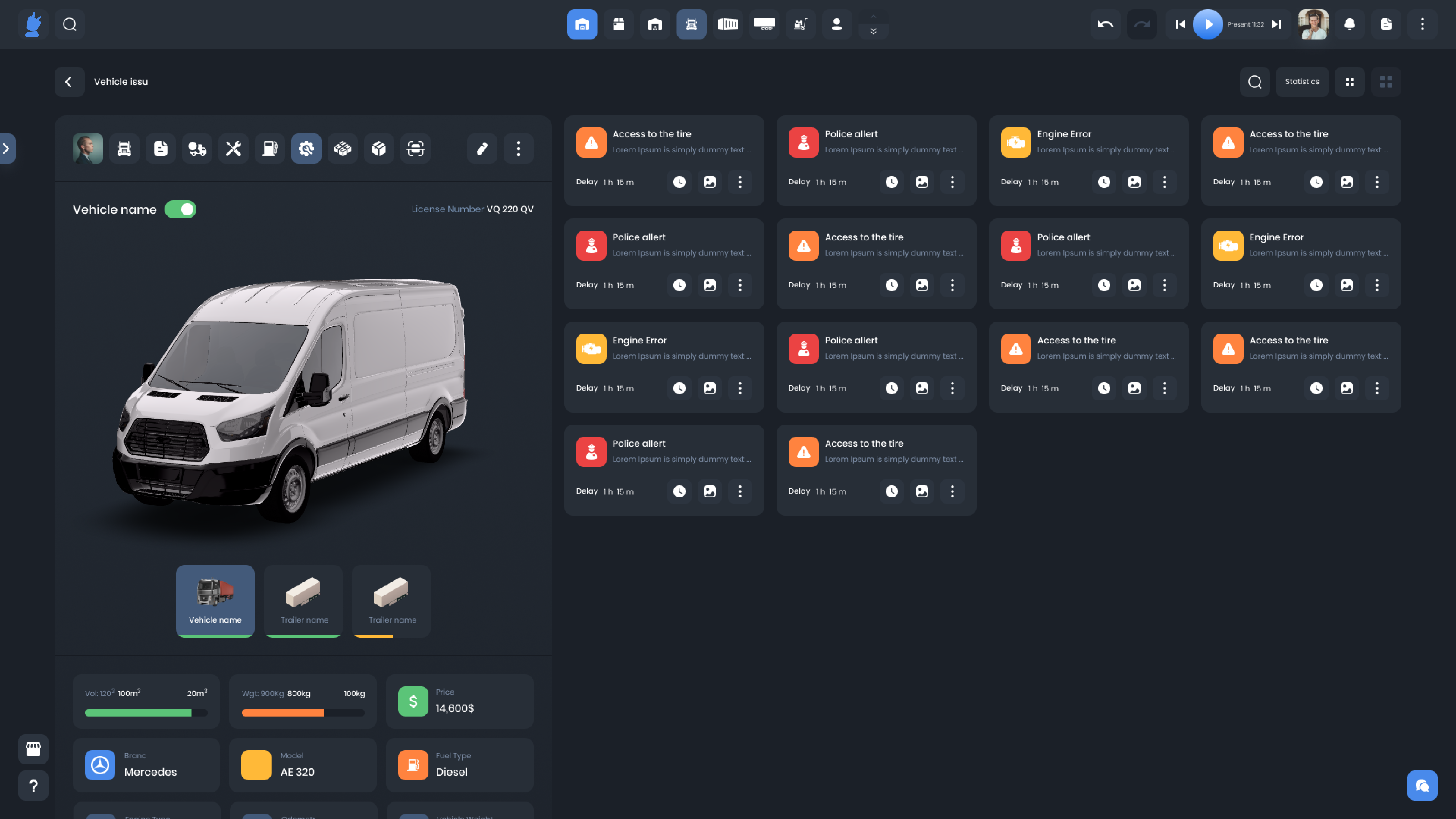Select the vehicle issues gear icon
The height and width of the screenshot is (819, 1456).
point(306,149)
